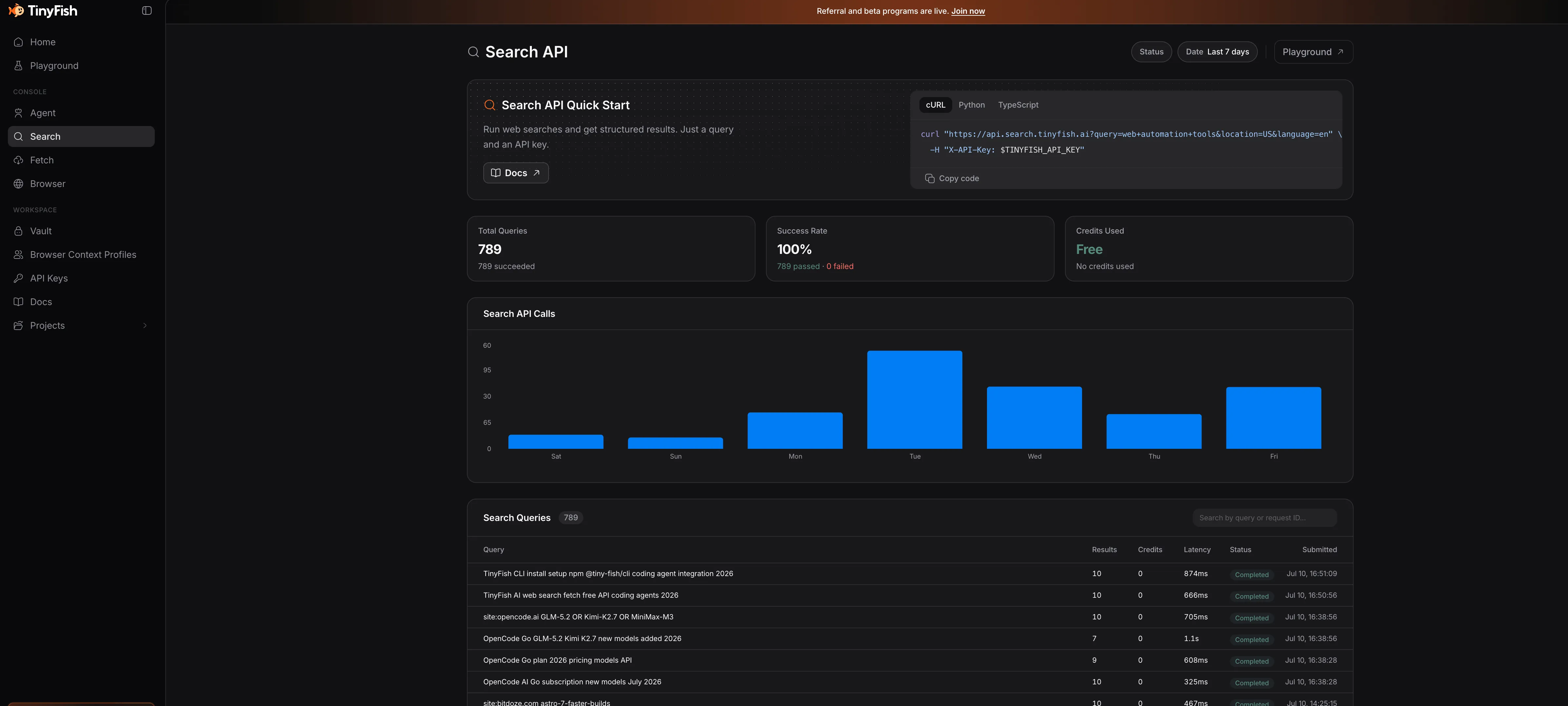Image resolution: width=1568 pixels, height=706 pixels.
Task: Click the Search API title magnifier icon
Action: pyautogui.click(x=473, y=52)
